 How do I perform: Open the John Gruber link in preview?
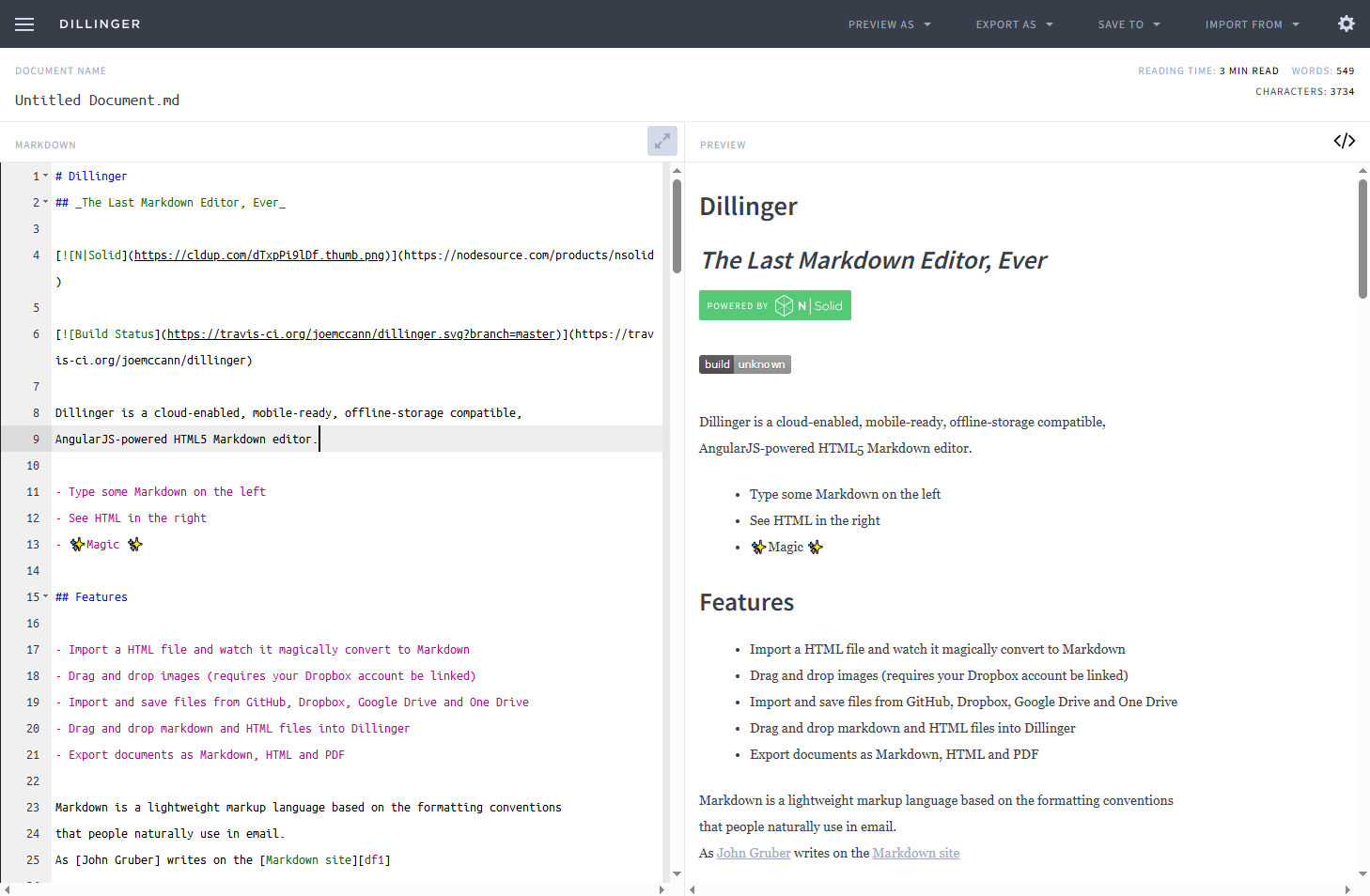754,853
